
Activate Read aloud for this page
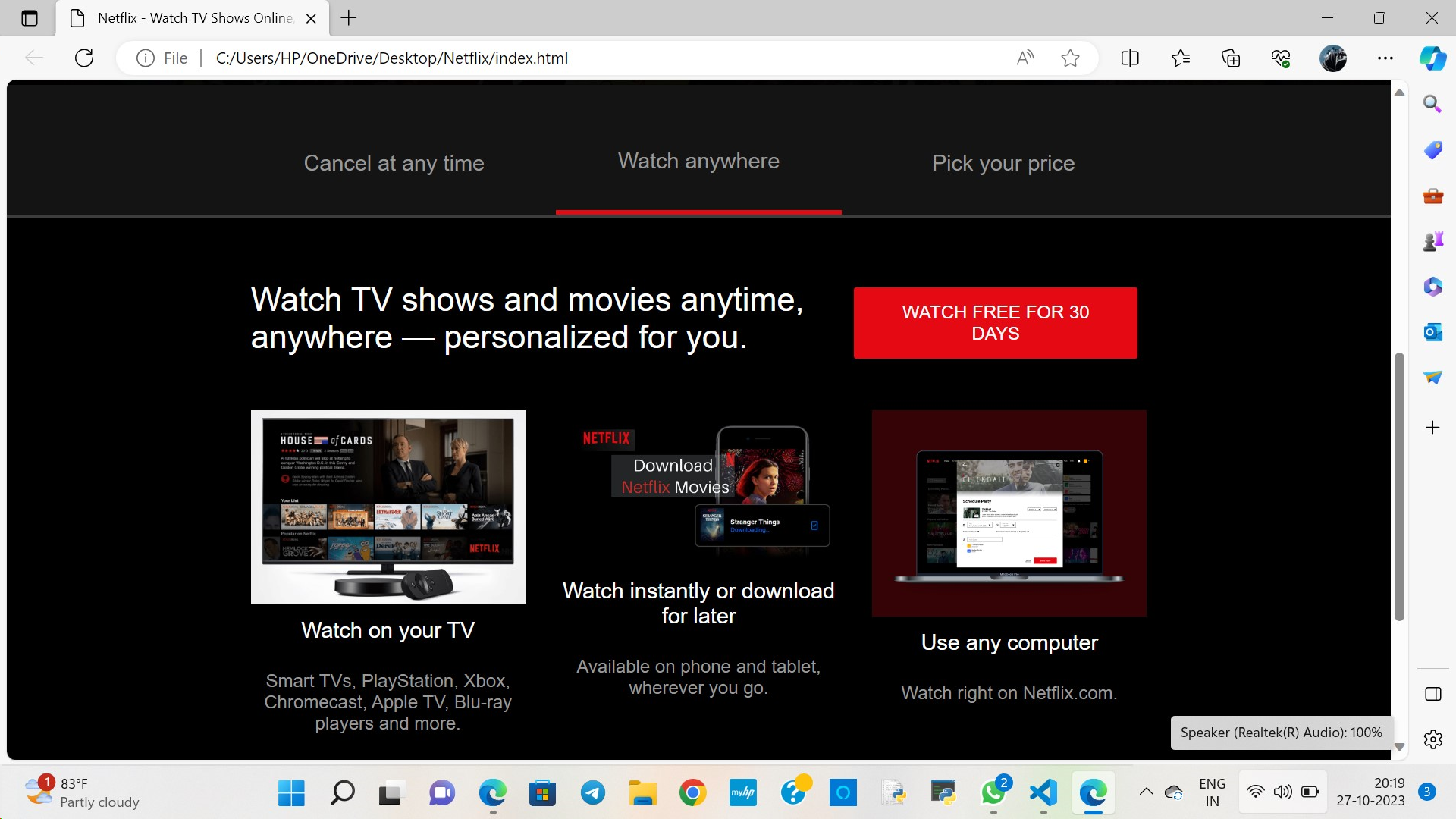(1025, 58)
